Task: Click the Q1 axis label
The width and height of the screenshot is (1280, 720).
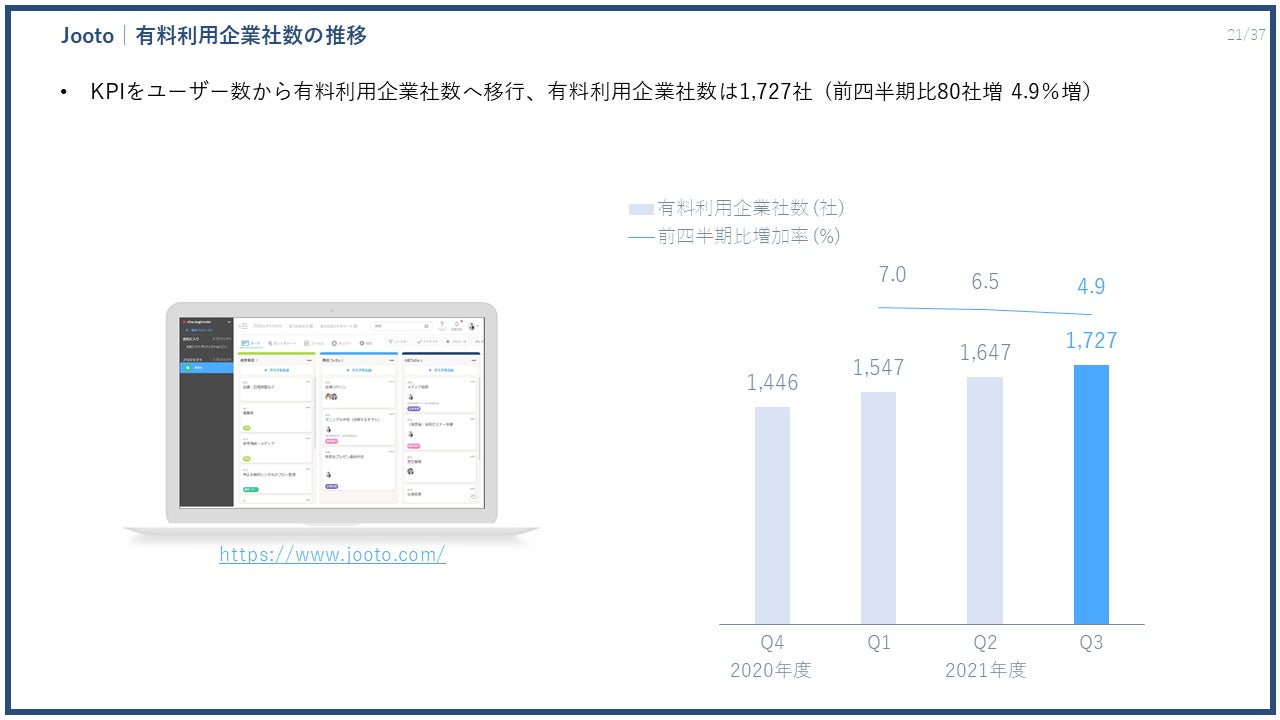Action: pyautogui.click(x=878, y=642)
